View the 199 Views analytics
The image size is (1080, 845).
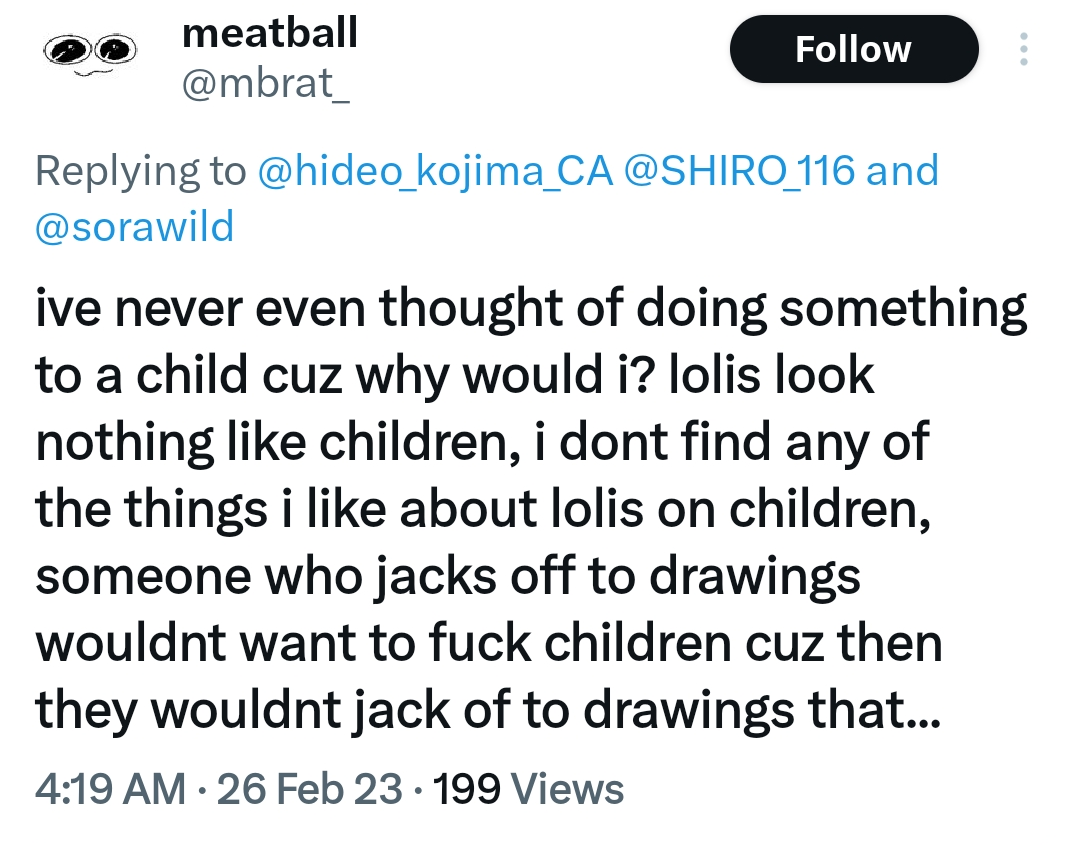click(x=528, y=788)
